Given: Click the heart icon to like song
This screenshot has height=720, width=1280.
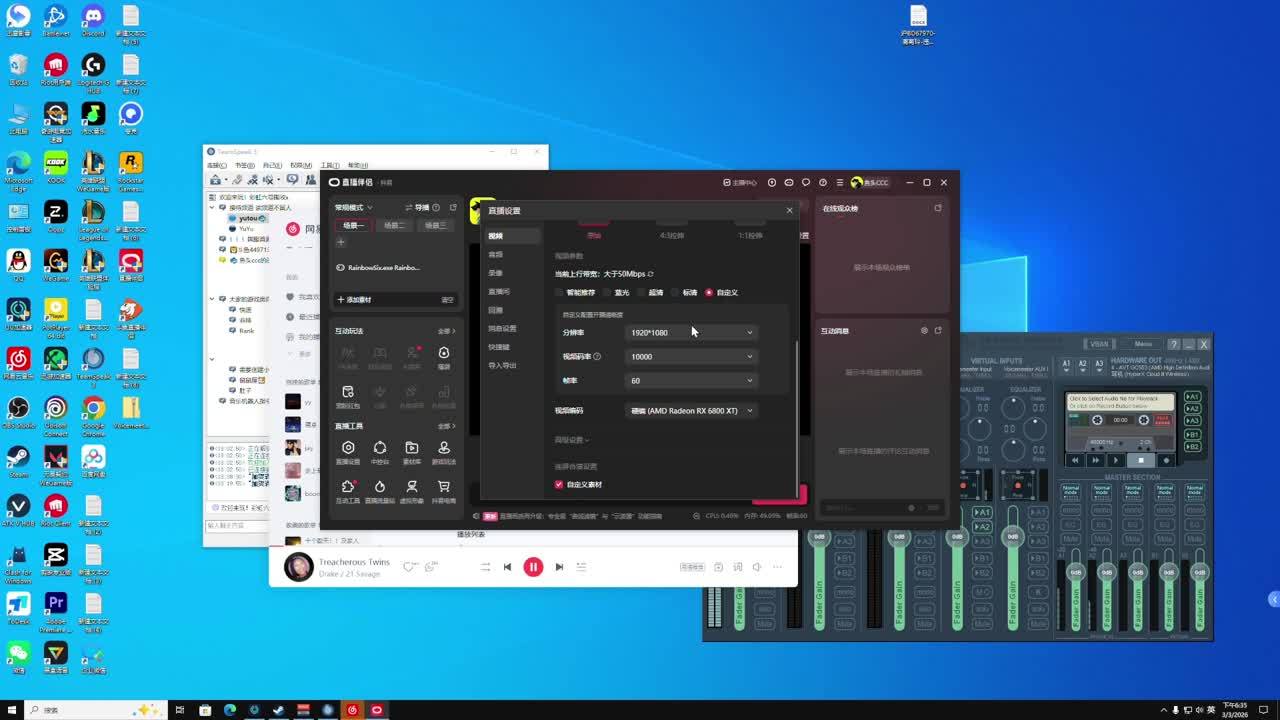Looking at the screenshot, I should [408, 567].
